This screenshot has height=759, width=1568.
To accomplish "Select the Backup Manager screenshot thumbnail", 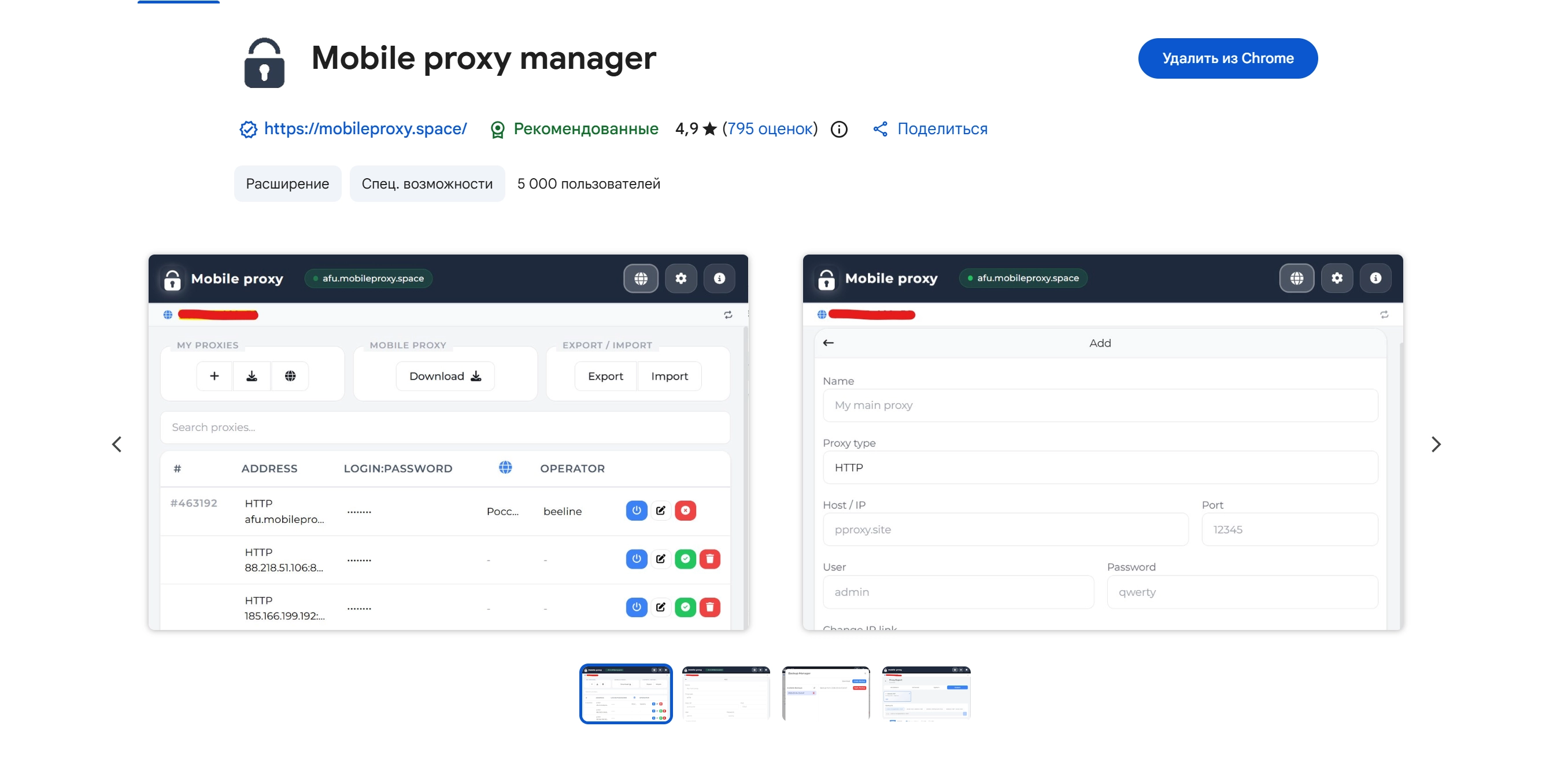I will tap(826, 693).
